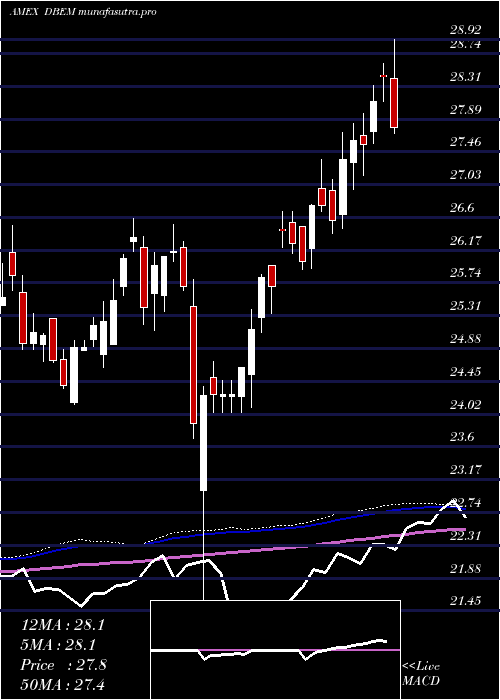Click the 50MA : 27.4 readout
This screenshot has width=500, height=700.
(63, 685)
